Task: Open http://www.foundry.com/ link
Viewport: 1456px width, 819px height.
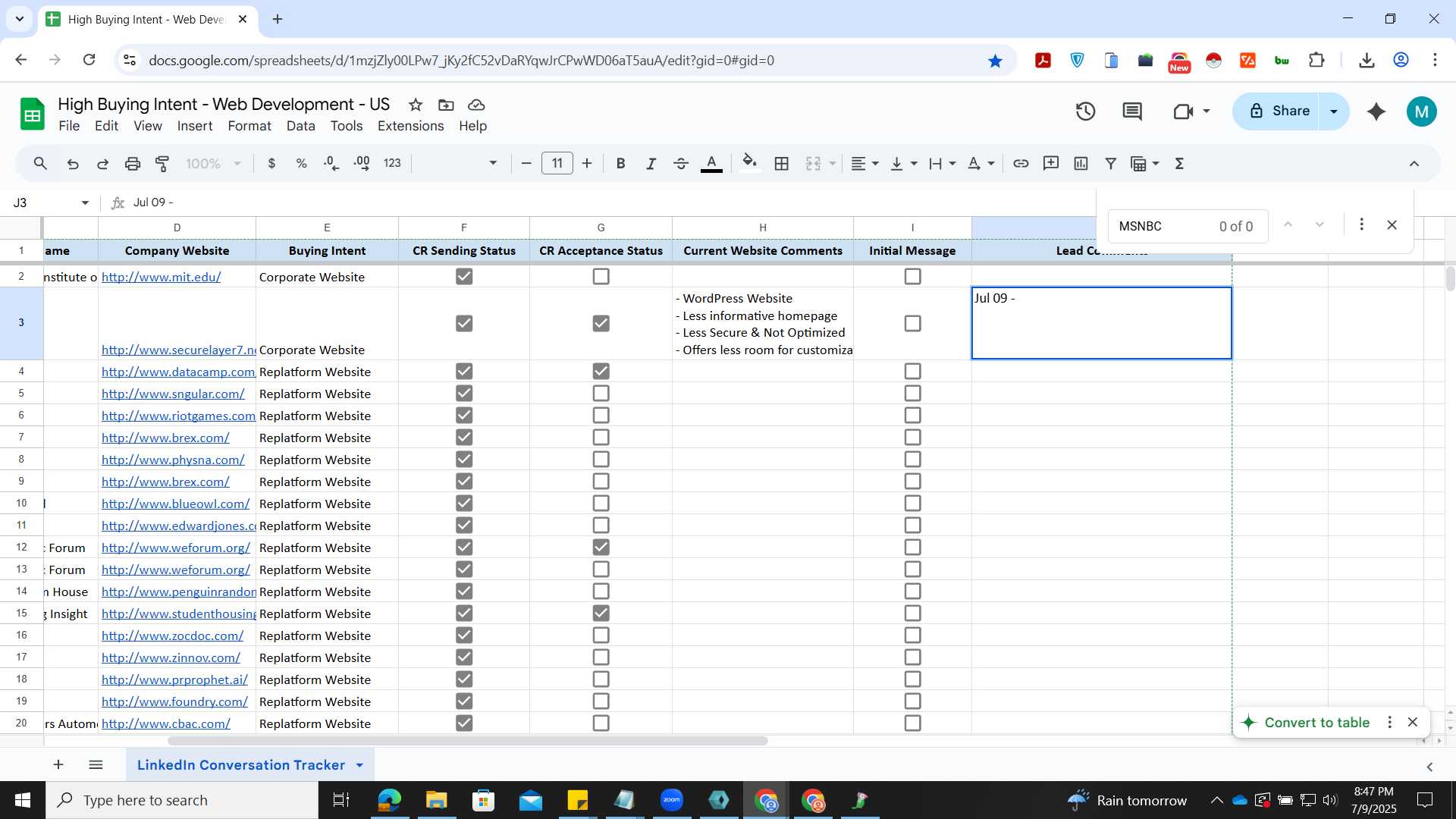Action: click(x=174, y=702)
